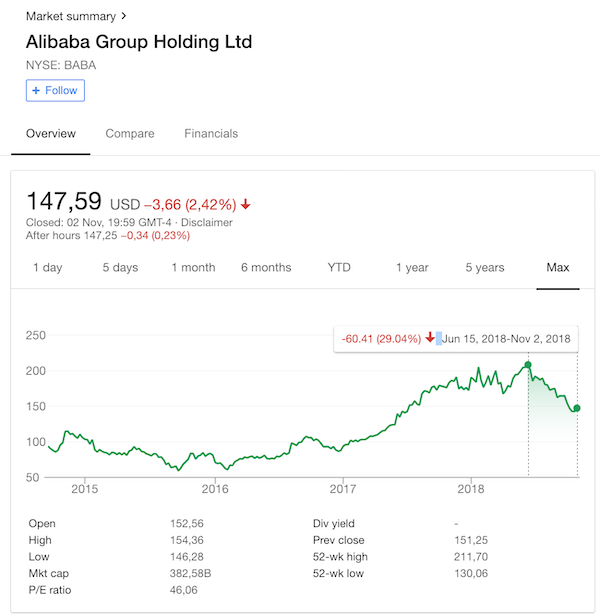Select the 6 months range
This screenshot has width=600, height=615.
(266, 267)
